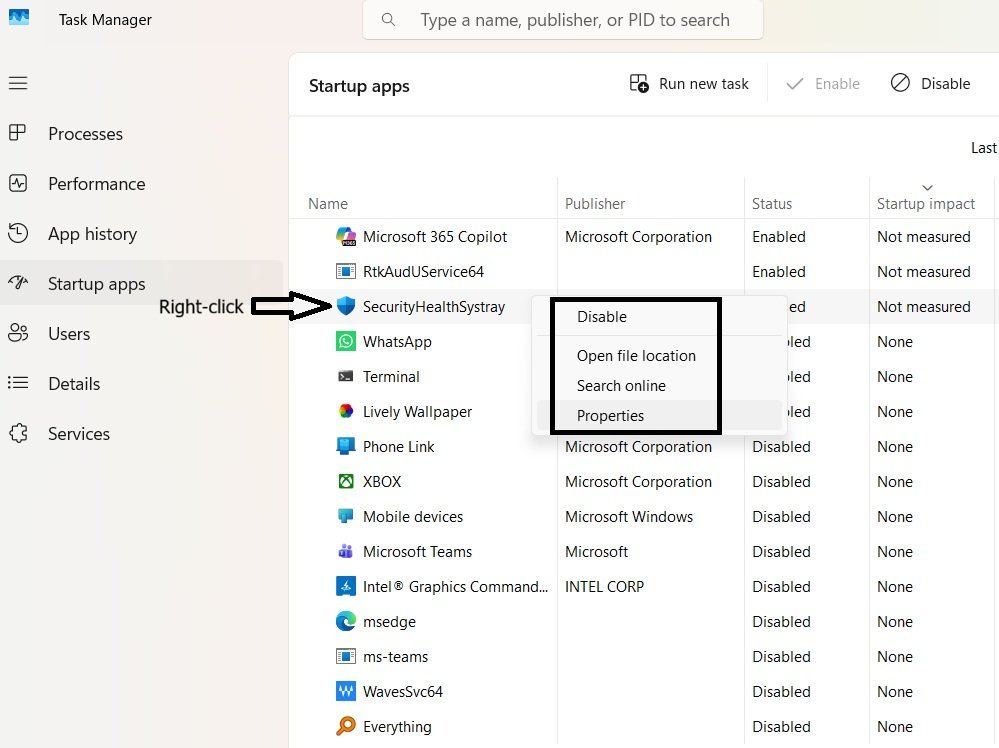Screen dimensions: 999x748
Task: Select the Lively Wallpaper row name
Action: (x=417, y=412)
